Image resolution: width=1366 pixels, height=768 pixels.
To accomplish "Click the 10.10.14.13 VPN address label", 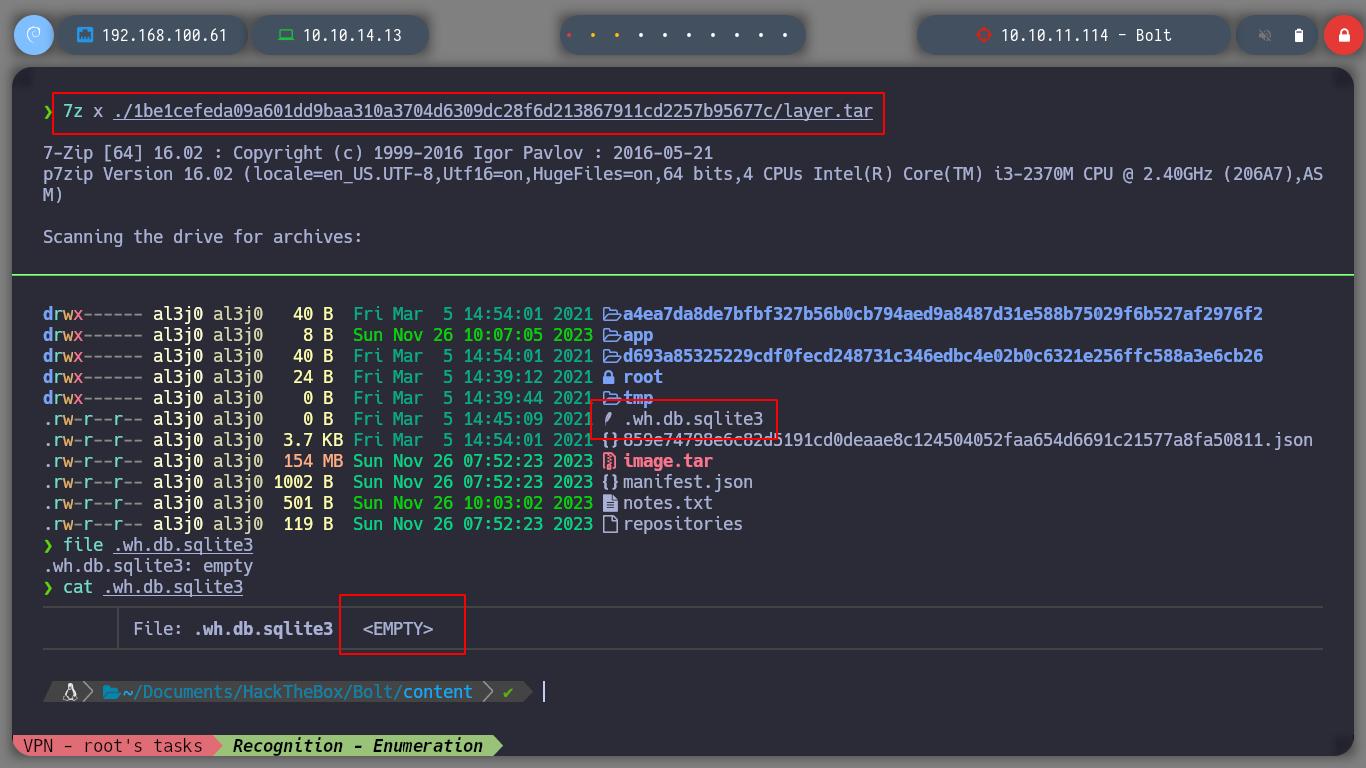I will (x=352, y=35).
